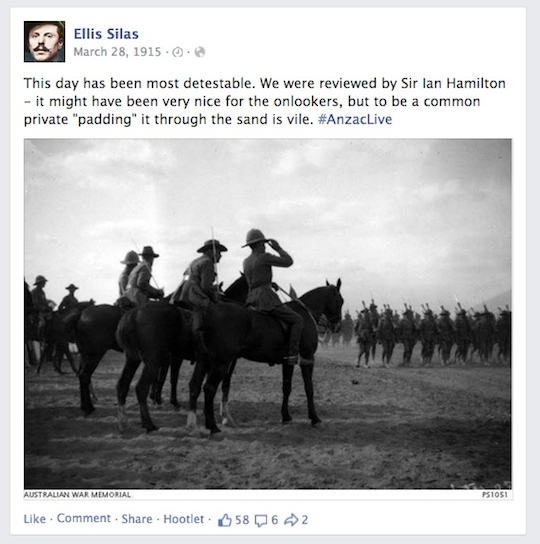
Task: Visit the Ellis Silas profile name link
Action: pos(106,34)
